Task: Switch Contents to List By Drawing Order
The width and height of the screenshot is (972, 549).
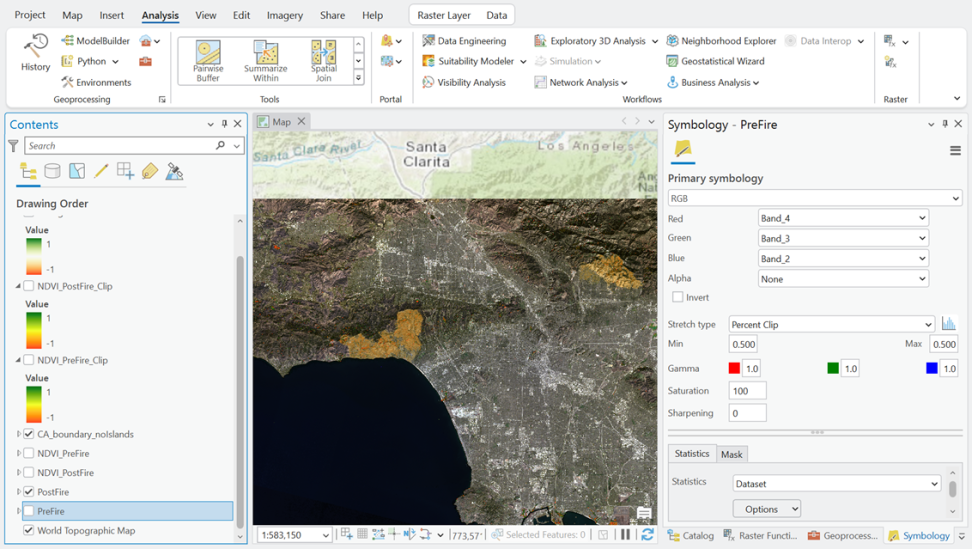Action: (28, 172)
